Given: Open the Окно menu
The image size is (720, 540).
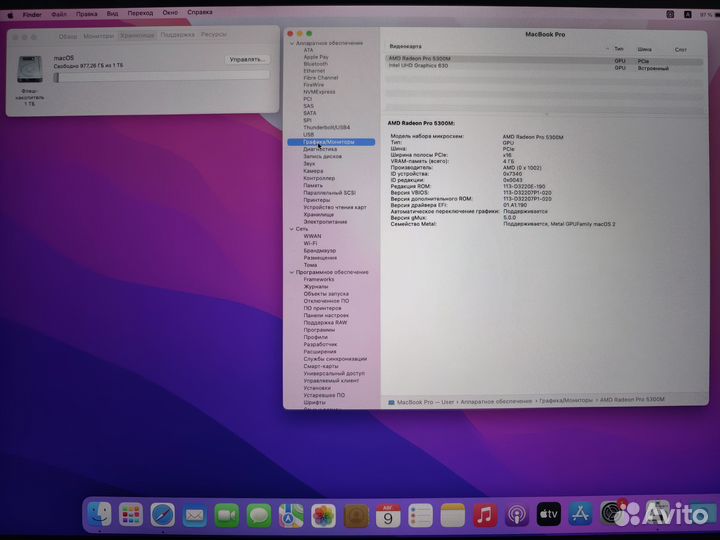Looking at the screenshot, I should [x=170, y=12].
